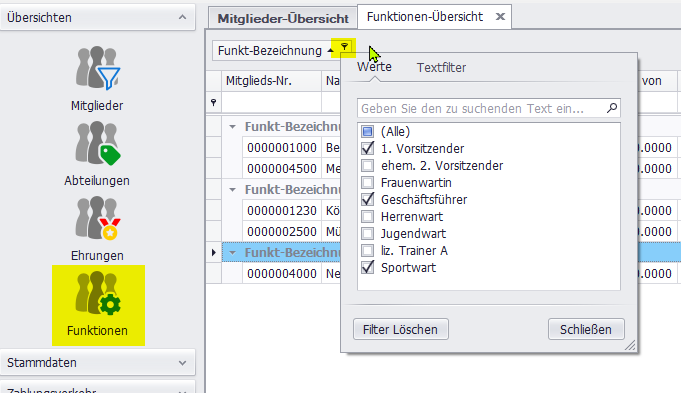Viewport: 681px width, 393px height.
Task: Uncheck the 1. Vorsitzender checkbox
Action: (x=367, y=149)
